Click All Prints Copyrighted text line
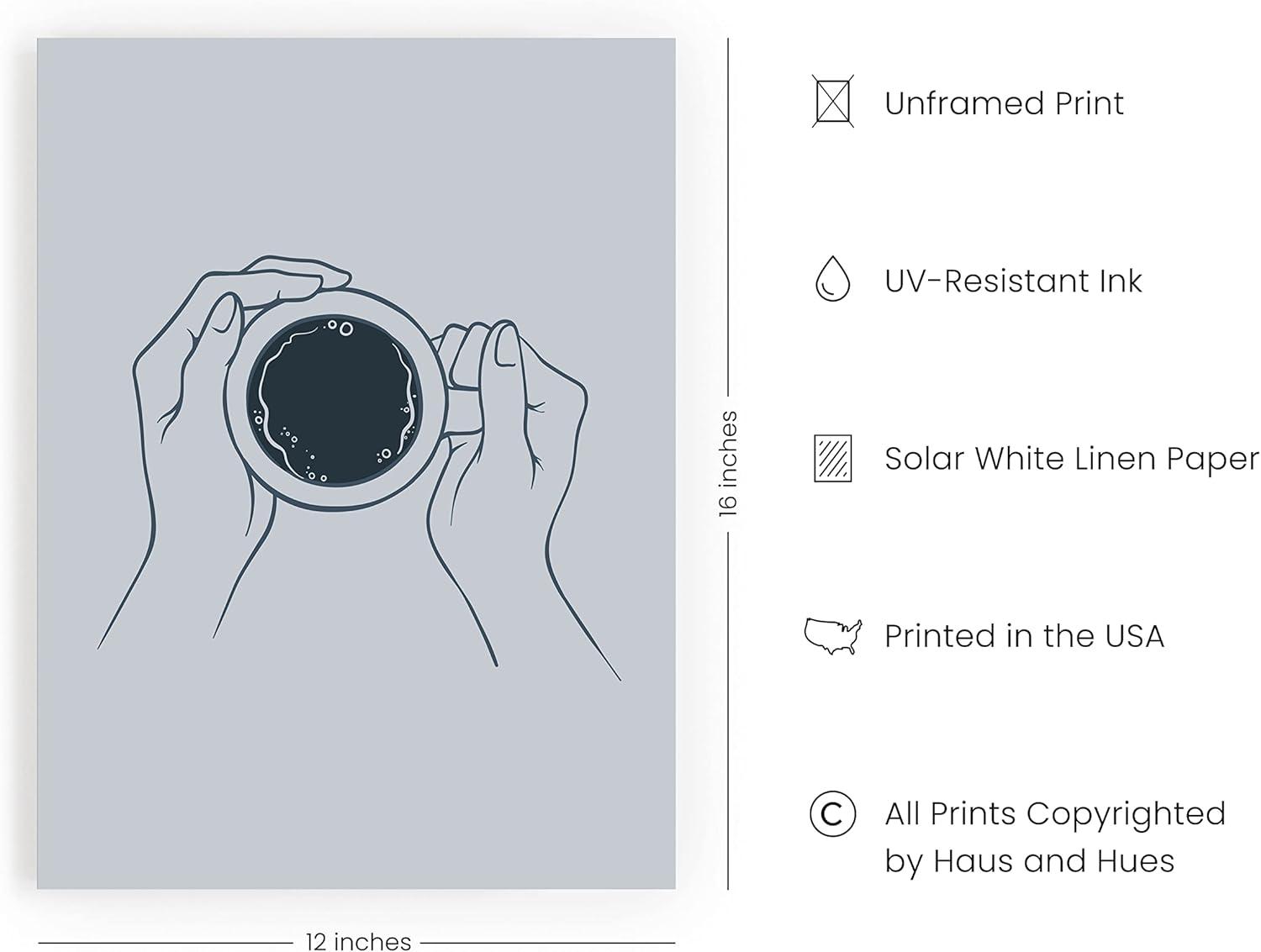Image resolution: width=1261 pixels, height=952 pixels. (1055, 813)
